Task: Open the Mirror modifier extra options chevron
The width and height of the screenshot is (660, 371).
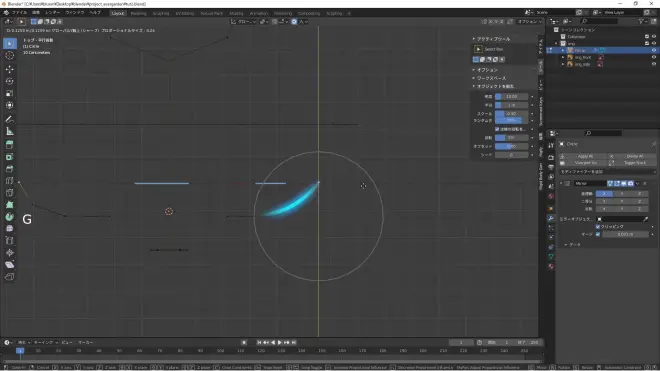Action: (638, 184)
